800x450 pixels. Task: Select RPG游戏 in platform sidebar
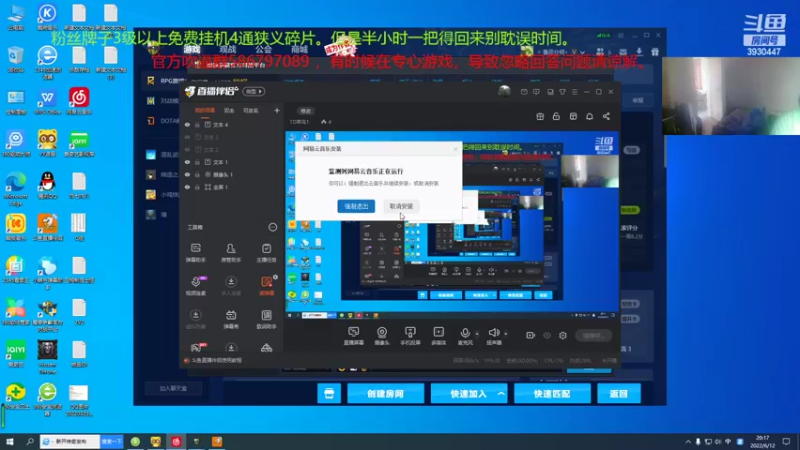pos(167,81)
